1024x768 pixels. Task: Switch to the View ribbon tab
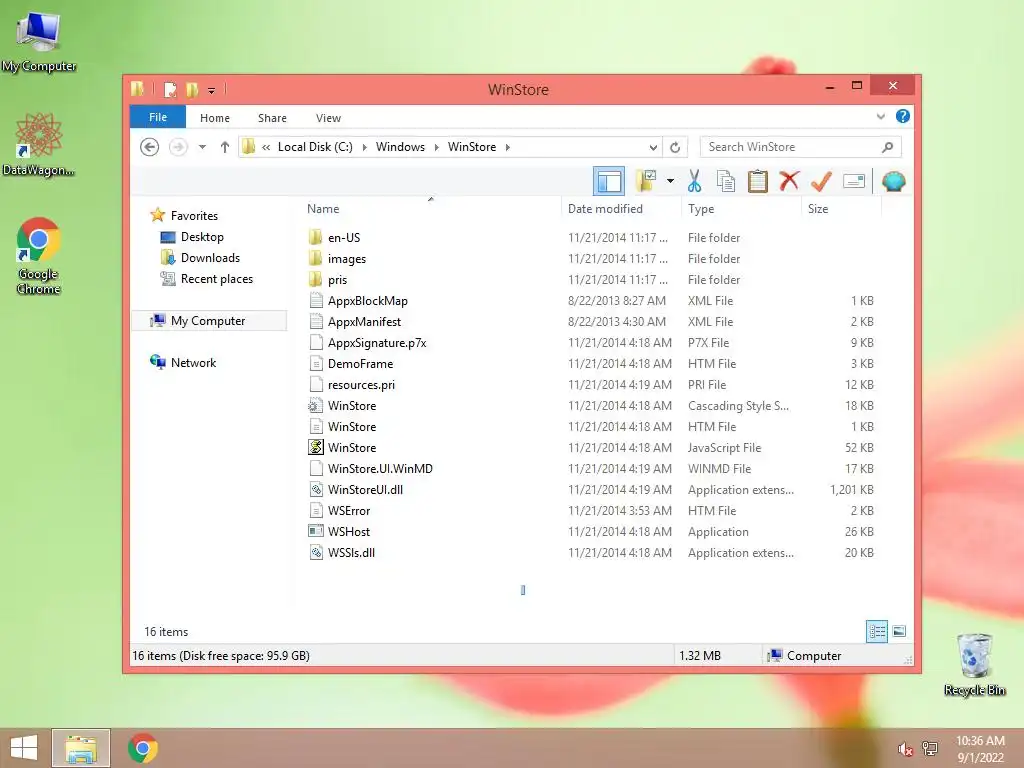point(328,118)
